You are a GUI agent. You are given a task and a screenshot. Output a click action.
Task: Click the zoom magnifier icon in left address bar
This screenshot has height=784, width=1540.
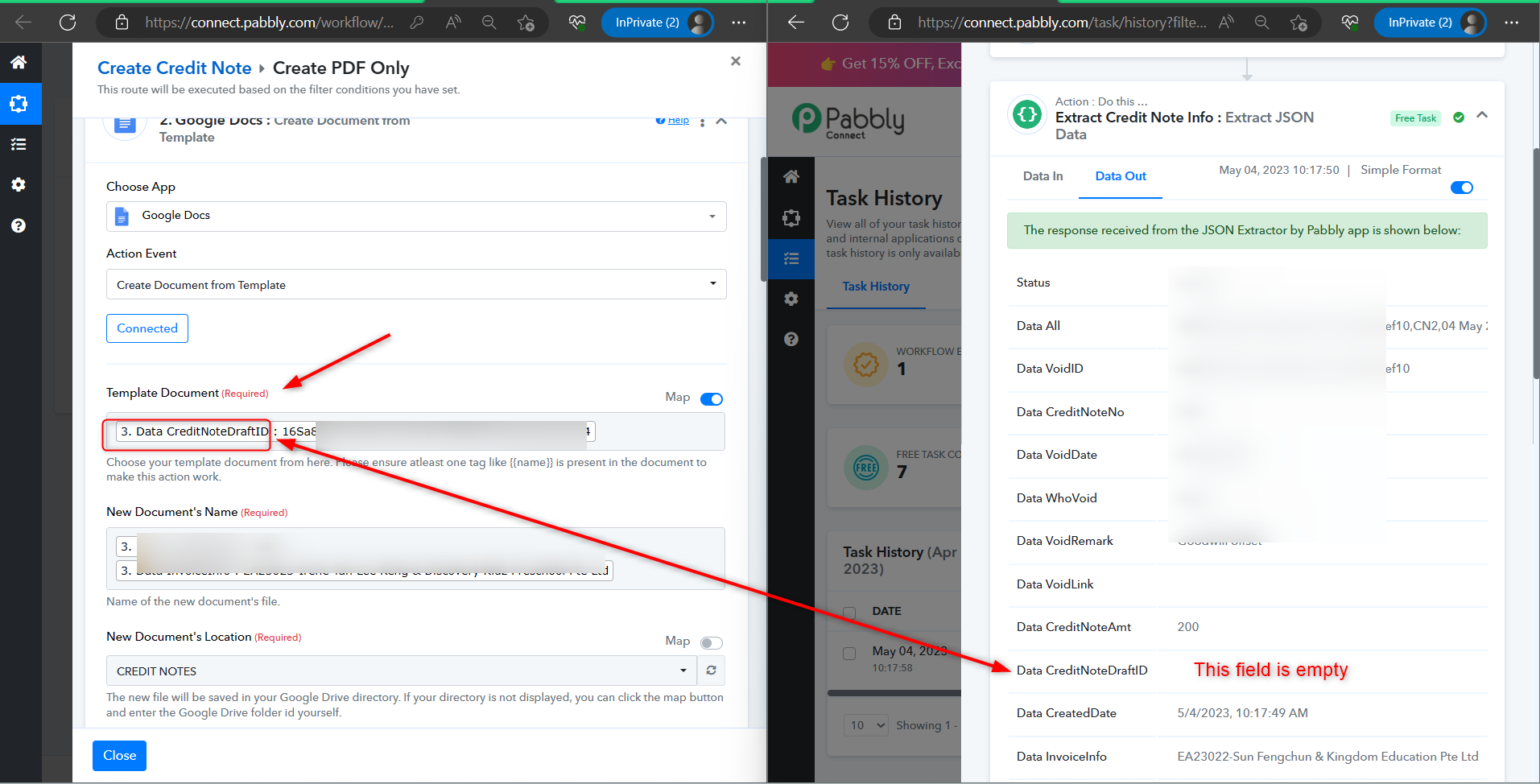[489, 23]
